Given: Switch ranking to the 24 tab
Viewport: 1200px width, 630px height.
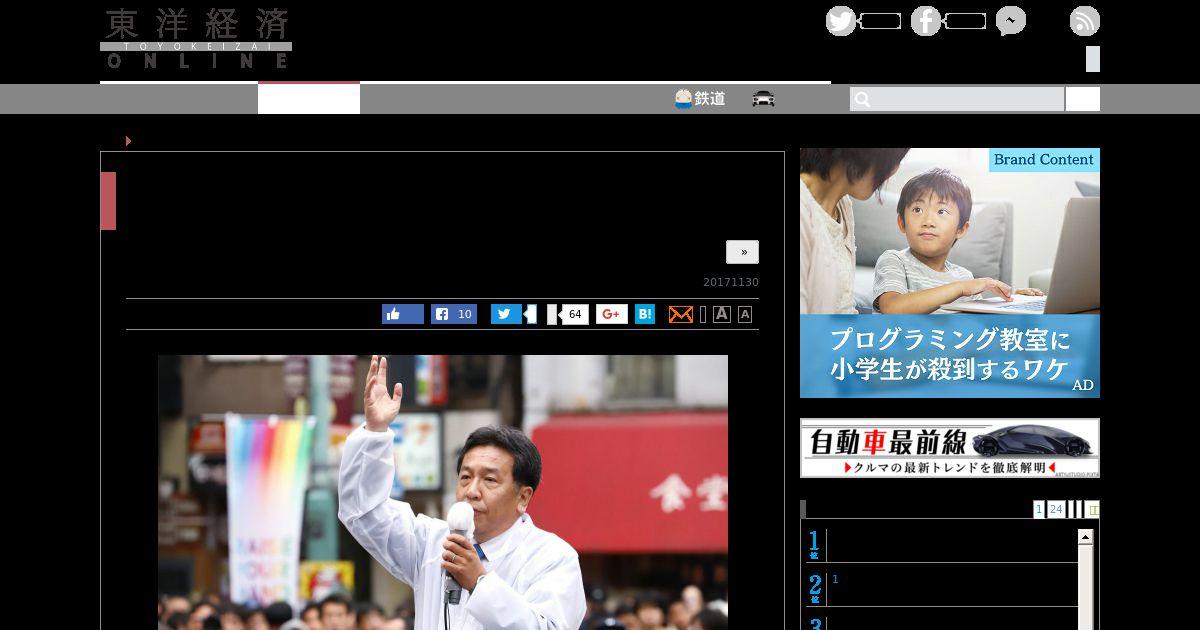Looking at the screenshot, I should click(x=1055, y=509).
